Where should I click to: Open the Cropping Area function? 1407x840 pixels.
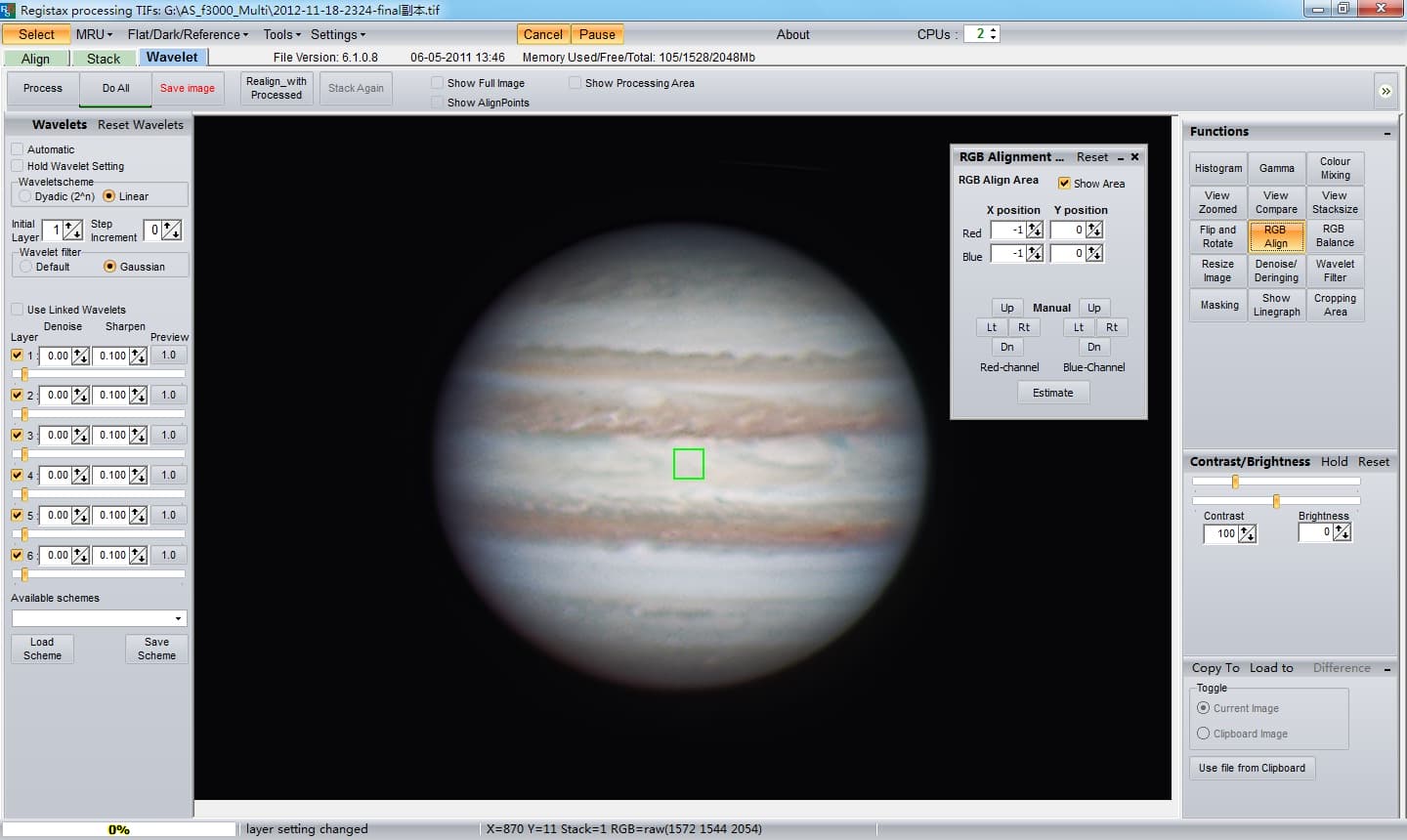tap(1335, 305)
